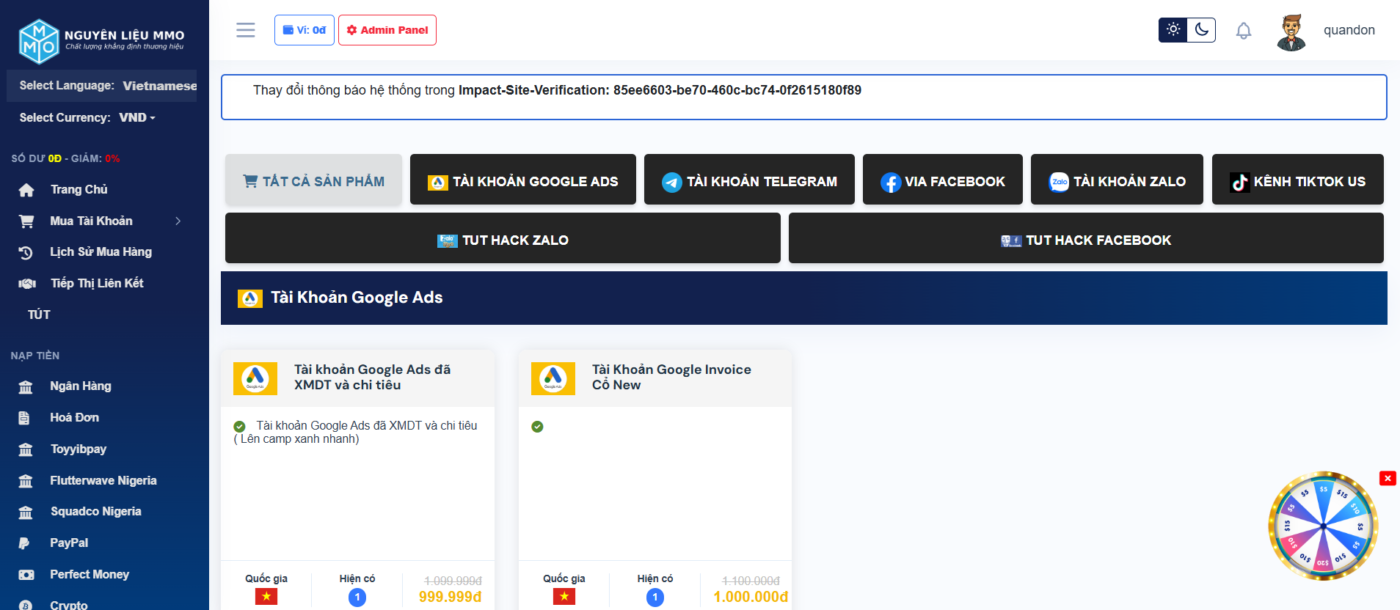
Task: Open the hamburger sidebar menu icon
Action: [245, 30]
